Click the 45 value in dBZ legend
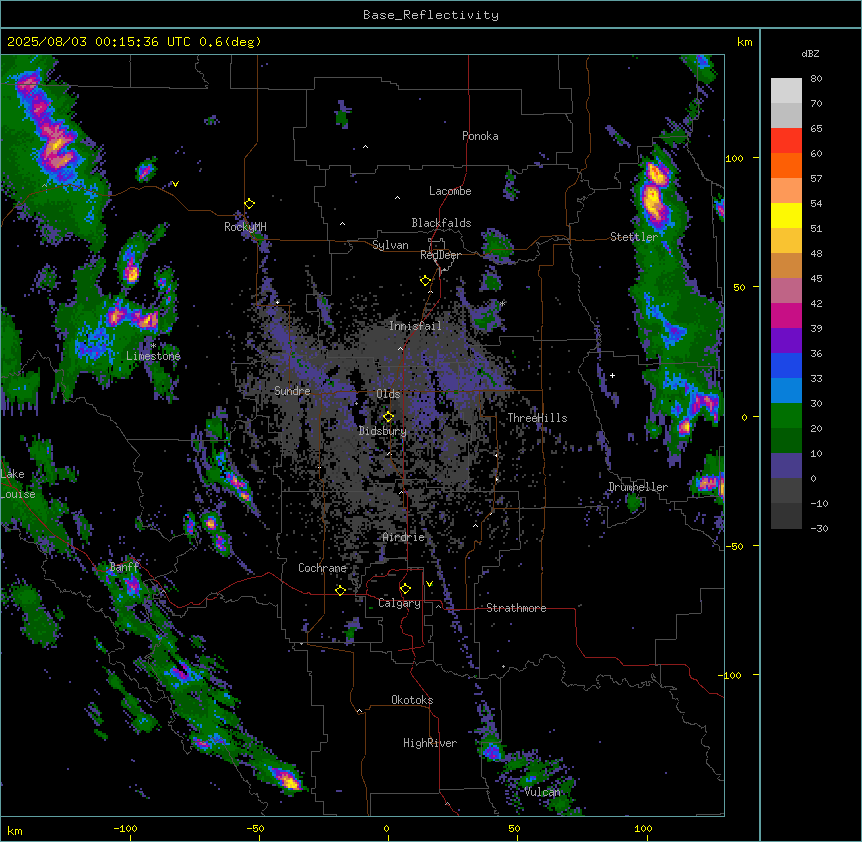Viewport: 862px width, 842px height. click(x=816, y=279)
